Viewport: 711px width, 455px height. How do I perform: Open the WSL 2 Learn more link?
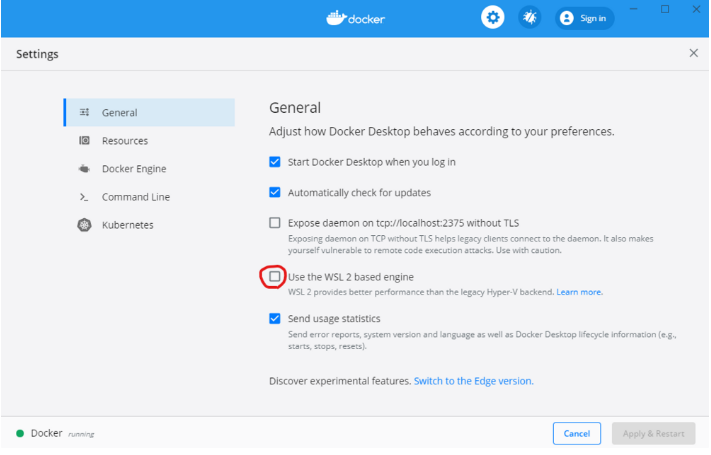click(x=580, y=292)
